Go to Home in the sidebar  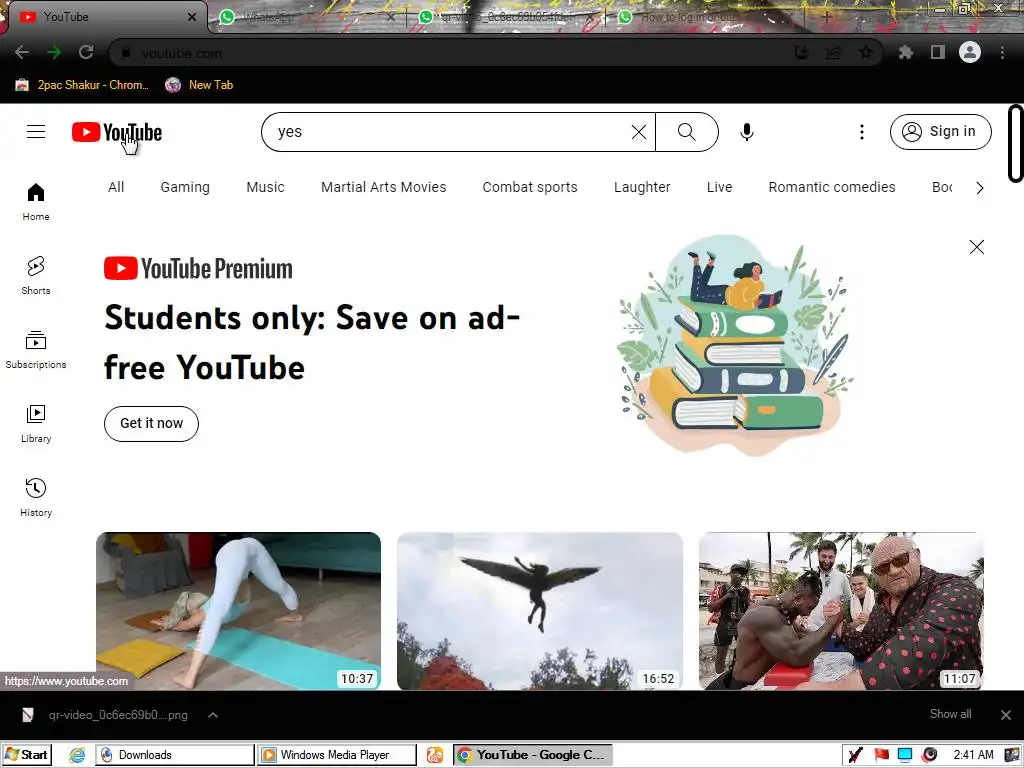click(36, 202)
